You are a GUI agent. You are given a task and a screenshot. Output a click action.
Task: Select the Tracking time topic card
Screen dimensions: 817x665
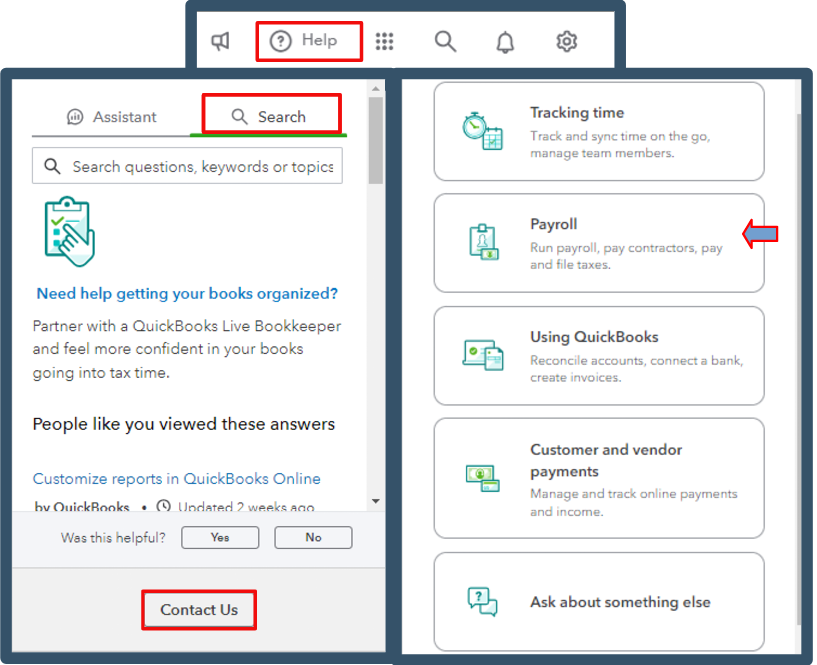point(599,132)
